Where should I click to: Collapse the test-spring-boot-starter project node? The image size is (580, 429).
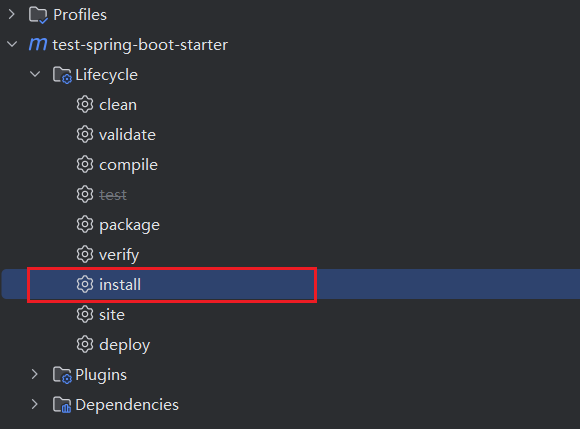point(12,44)
